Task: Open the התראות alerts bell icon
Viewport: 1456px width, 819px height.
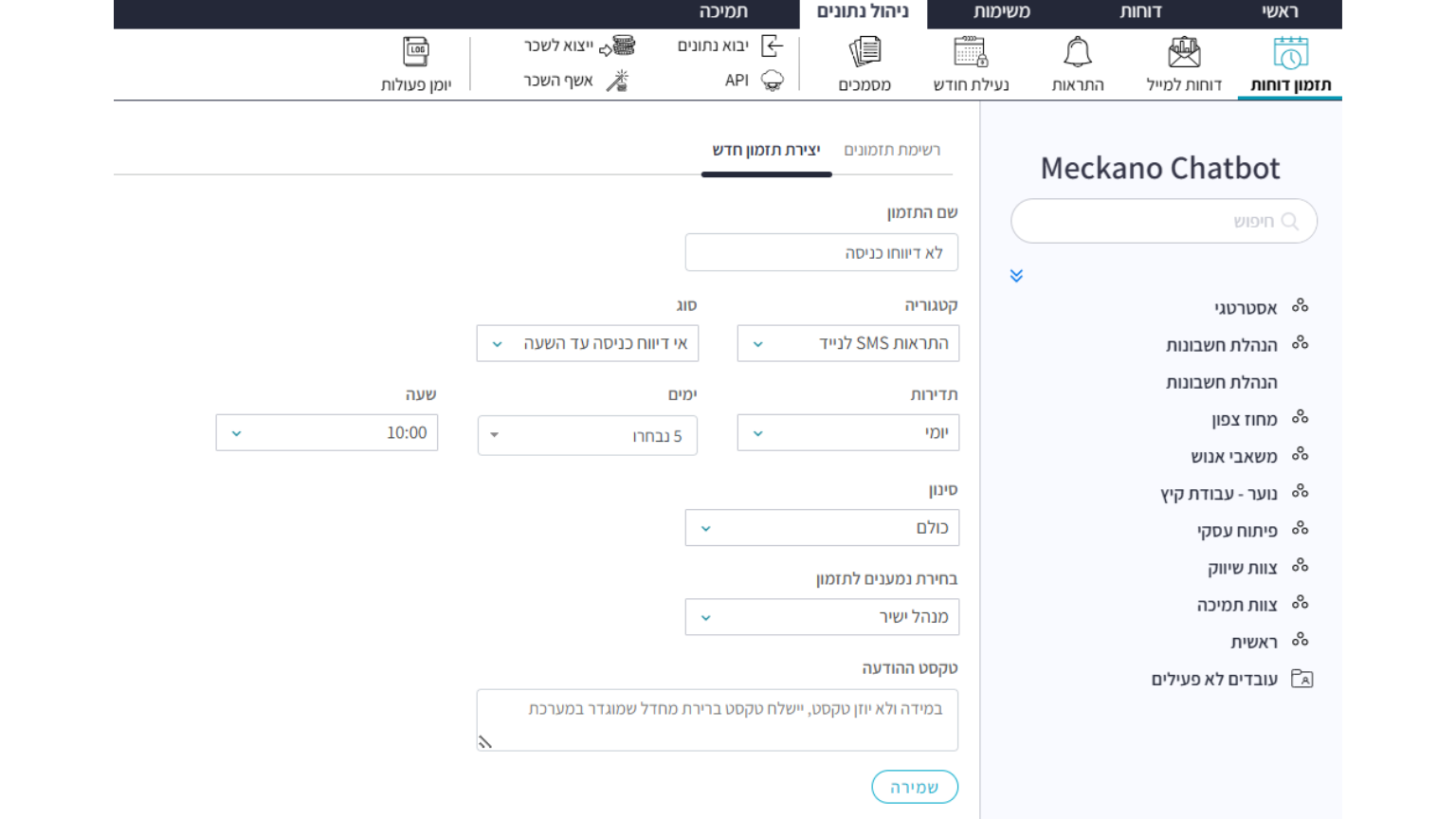Action: pyautogui.click(x=1078, y=53)
